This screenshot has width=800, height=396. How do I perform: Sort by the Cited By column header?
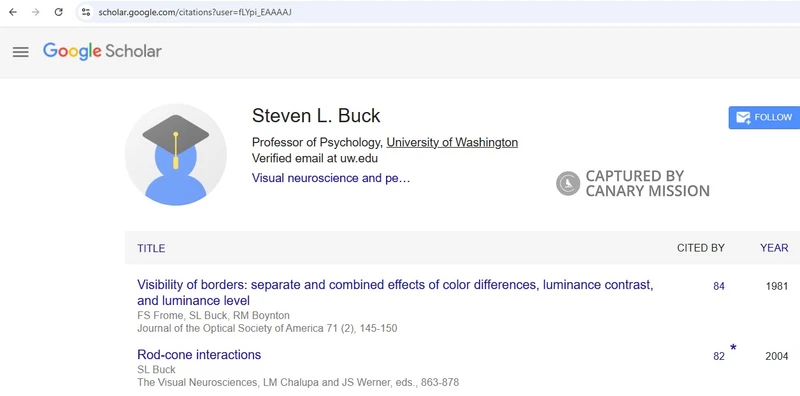(x=701, y=248)
